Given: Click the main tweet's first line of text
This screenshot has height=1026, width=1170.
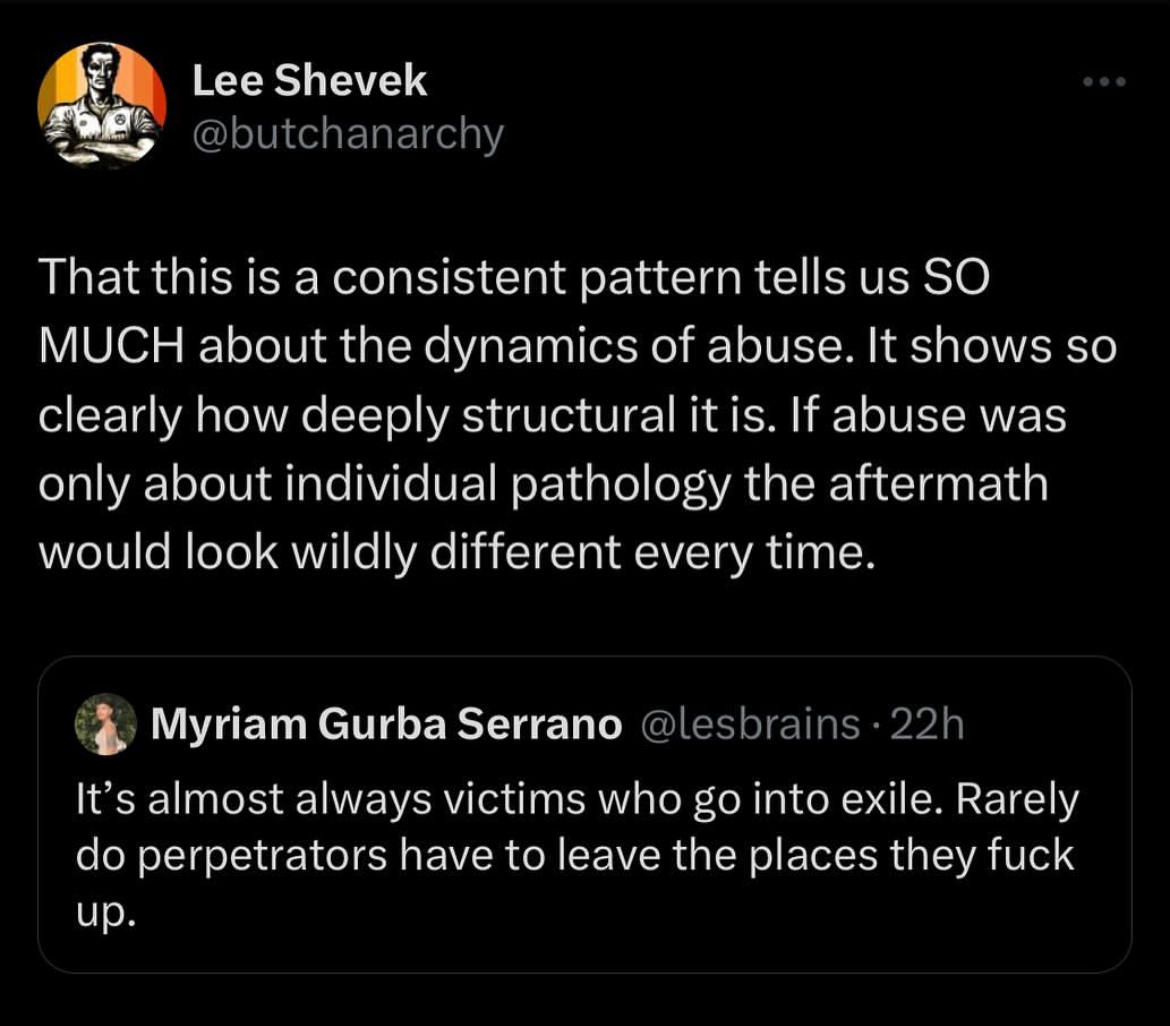Looking at the screenshot, I should 512,281.
